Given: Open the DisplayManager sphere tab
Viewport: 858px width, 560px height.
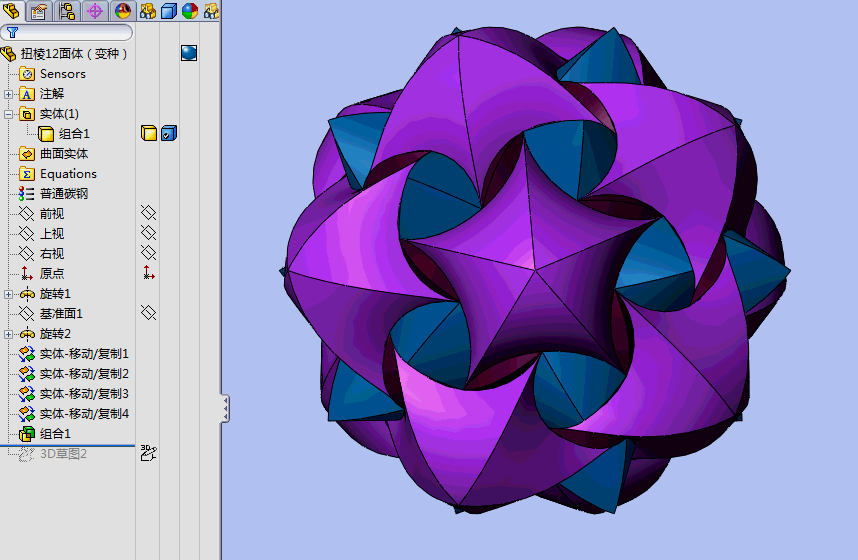Looking at the screenshot, I should 123,10.
